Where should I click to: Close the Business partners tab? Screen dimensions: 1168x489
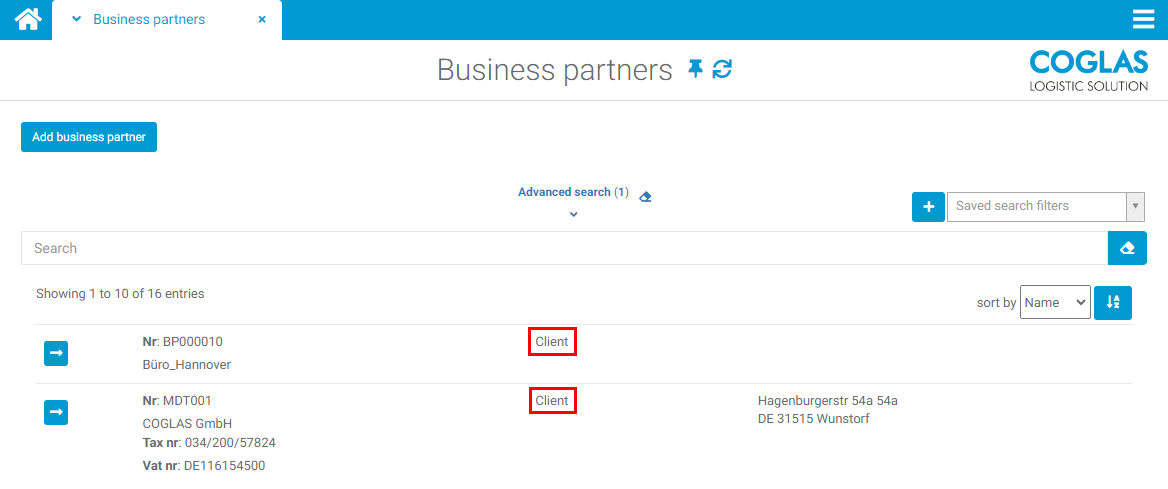point(262,20)
